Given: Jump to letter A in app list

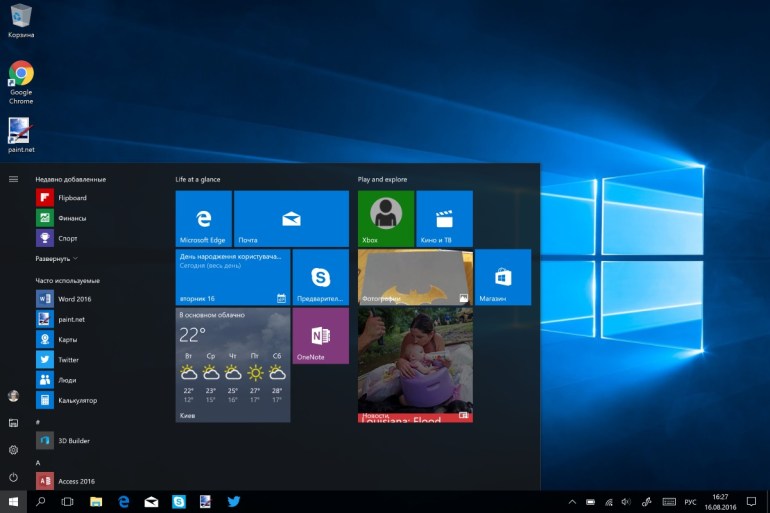Looking at the screenshot, I should coord(38,463).
